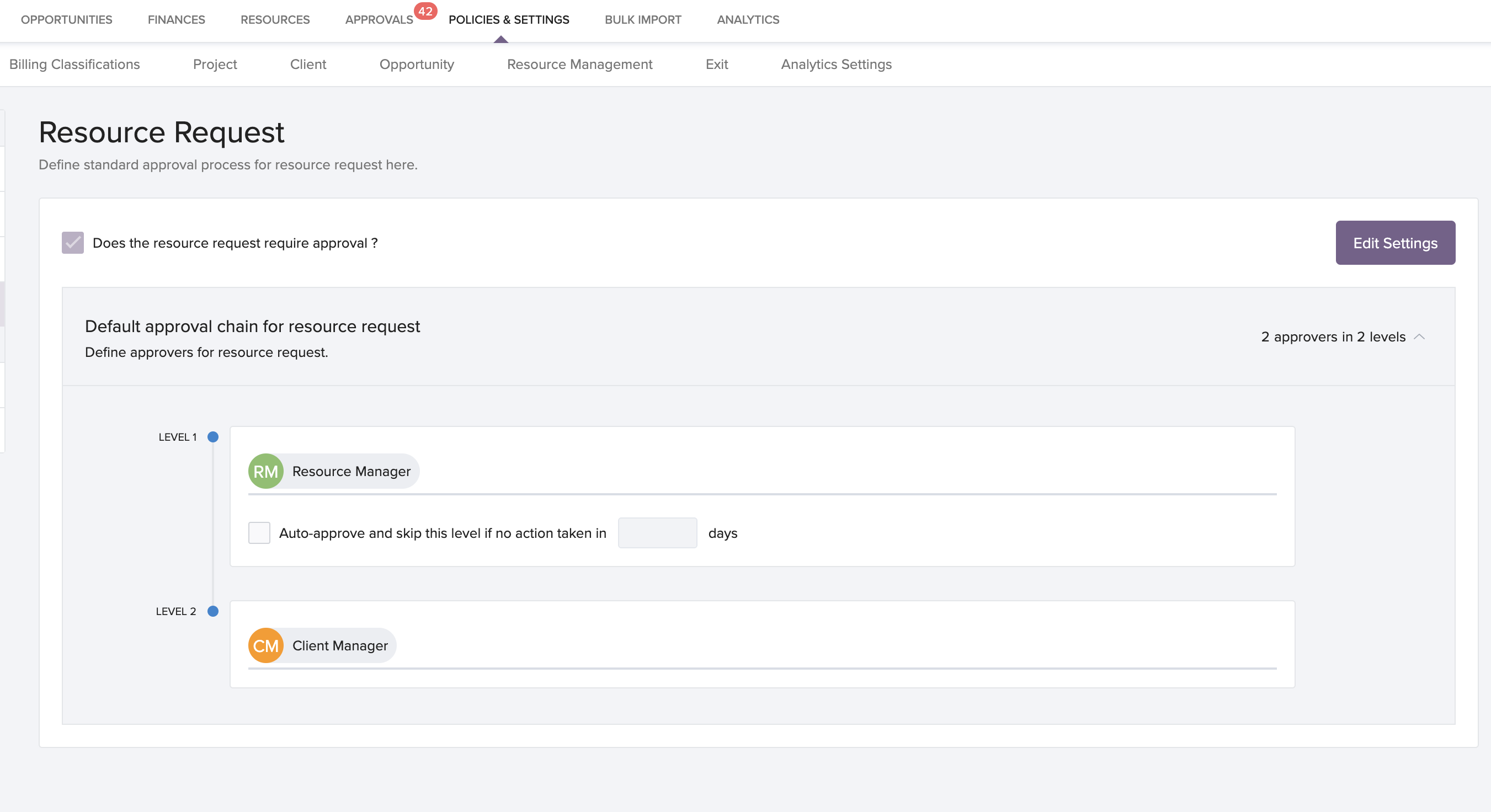
Task: Click the Resource Manager approver chip
Action: pyautogui.click(x=352, y=471)
